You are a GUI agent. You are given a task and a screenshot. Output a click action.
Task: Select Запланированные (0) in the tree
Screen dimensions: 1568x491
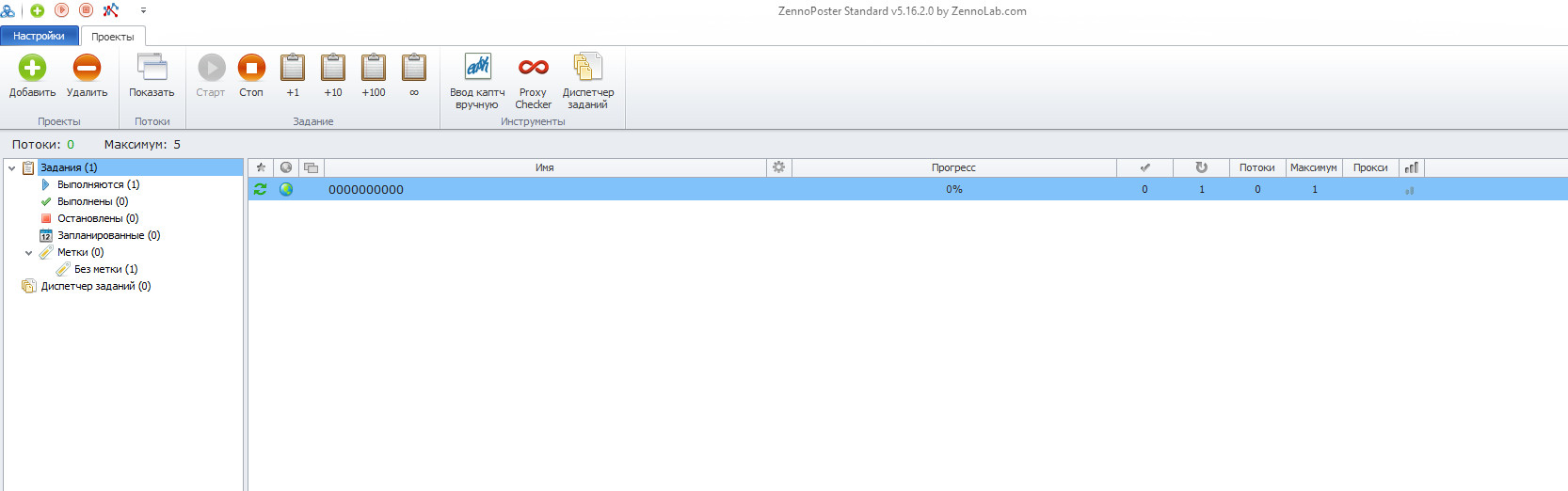[x=108, y=235]
